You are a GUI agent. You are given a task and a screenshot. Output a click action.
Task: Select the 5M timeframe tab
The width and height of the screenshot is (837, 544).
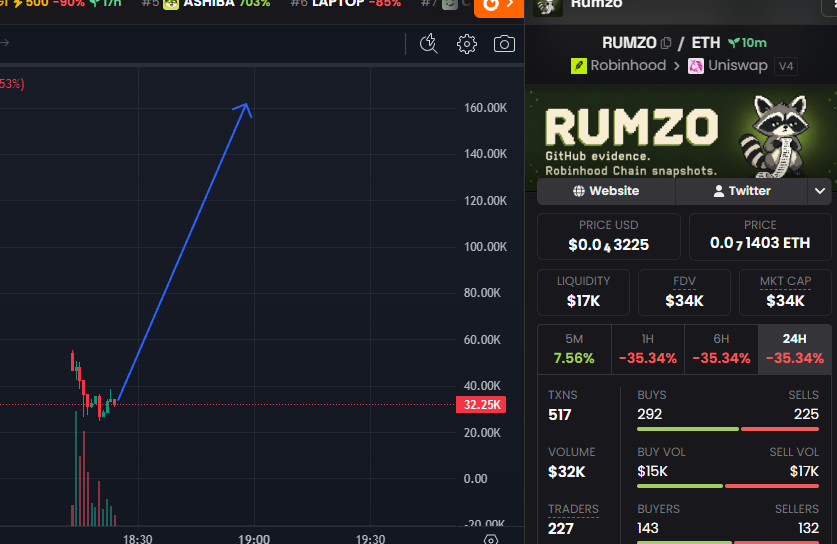coord(574,349)
